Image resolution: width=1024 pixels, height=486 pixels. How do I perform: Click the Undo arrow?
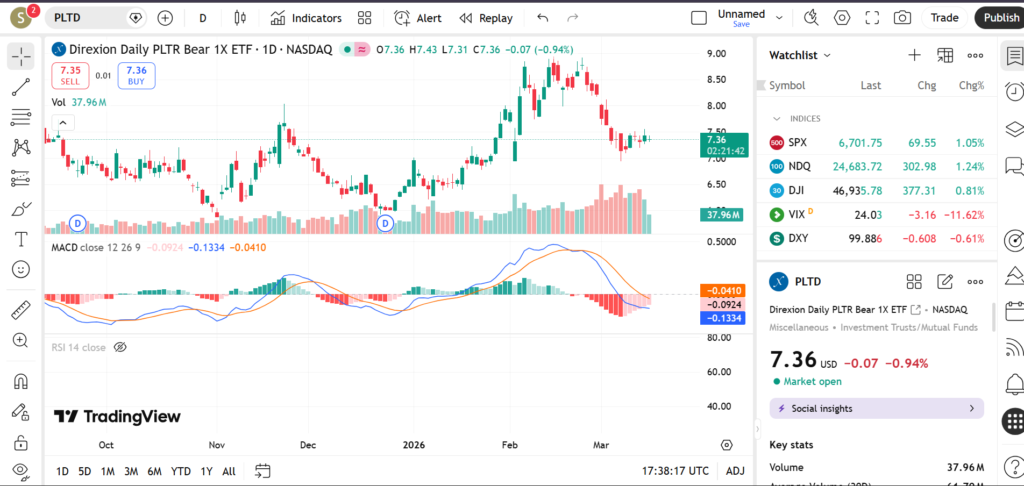coord(542,18)
